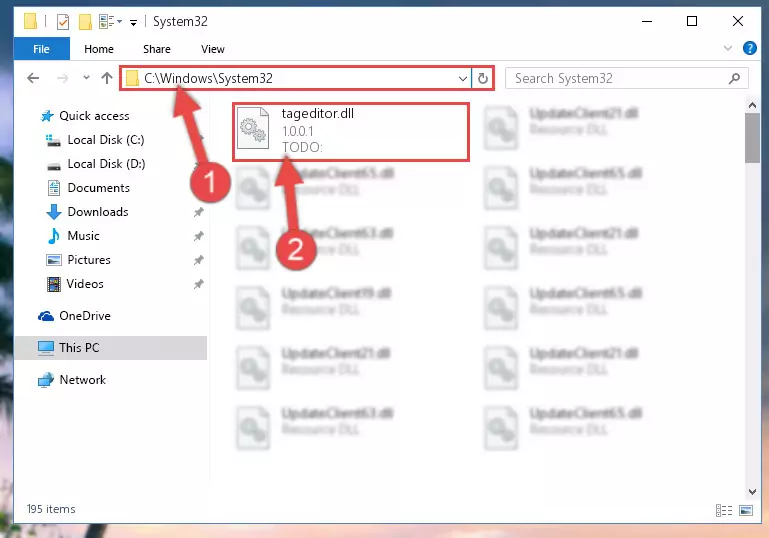Open Documents in navigation pane

[x=99, y=188]
